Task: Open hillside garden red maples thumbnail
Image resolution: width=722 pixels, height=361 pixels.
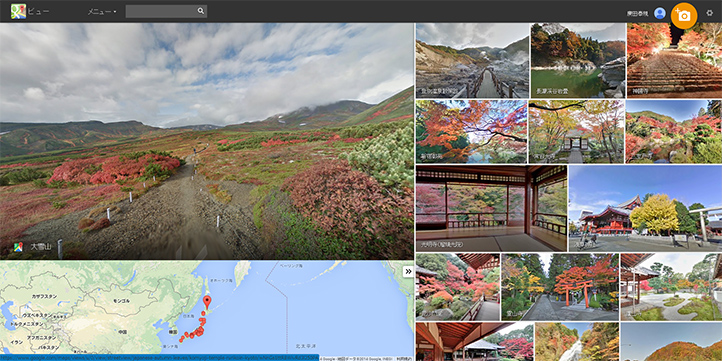Action: tap(674, 132)
